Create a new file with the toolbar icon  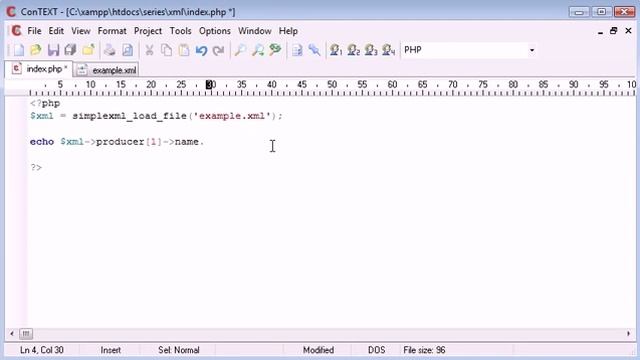[x=19, y=50]
